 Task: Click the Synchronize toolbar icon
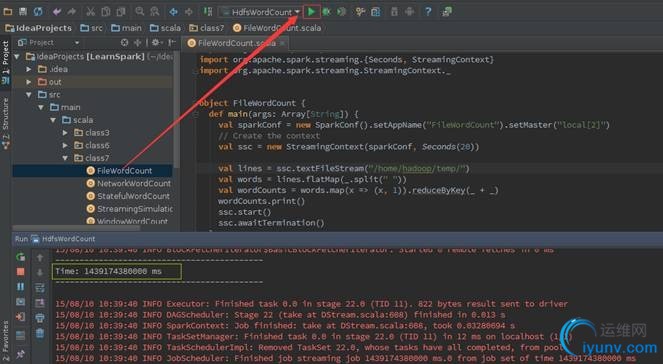[x=38, y=12]
